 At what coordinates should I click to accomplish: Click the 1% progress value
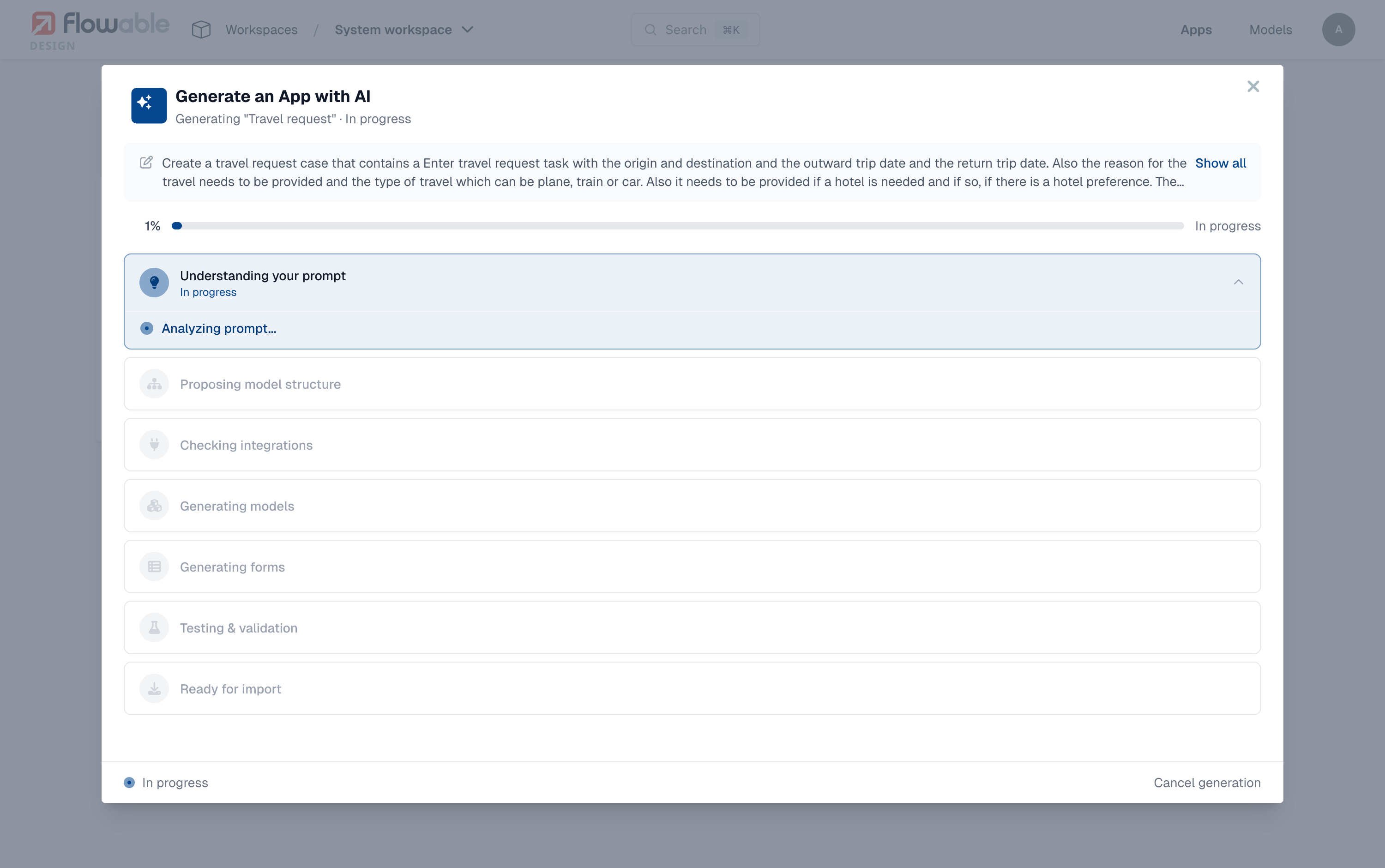[x=152, y=226]
